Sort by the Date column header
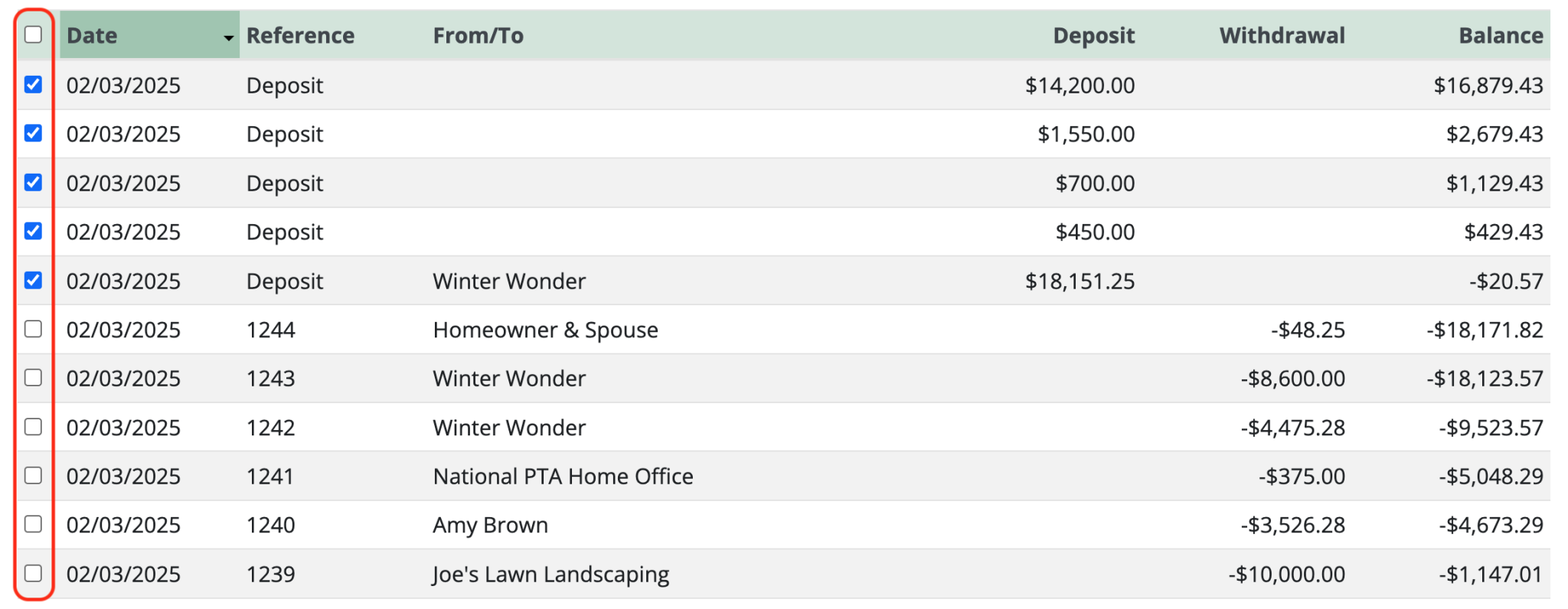The image size is (1568, 609). click(93, 35)
